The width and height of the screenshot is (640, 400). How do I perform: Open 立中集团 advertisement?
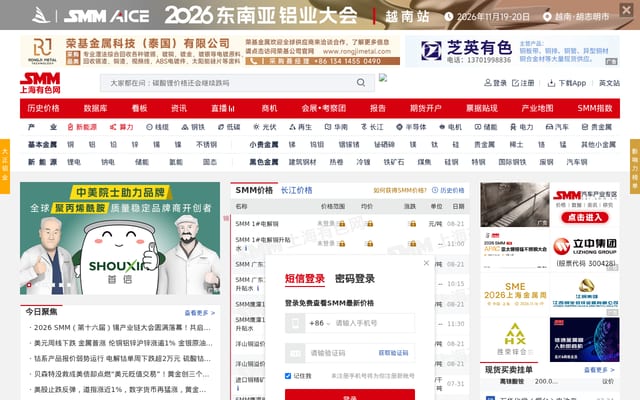pos(584,250)
